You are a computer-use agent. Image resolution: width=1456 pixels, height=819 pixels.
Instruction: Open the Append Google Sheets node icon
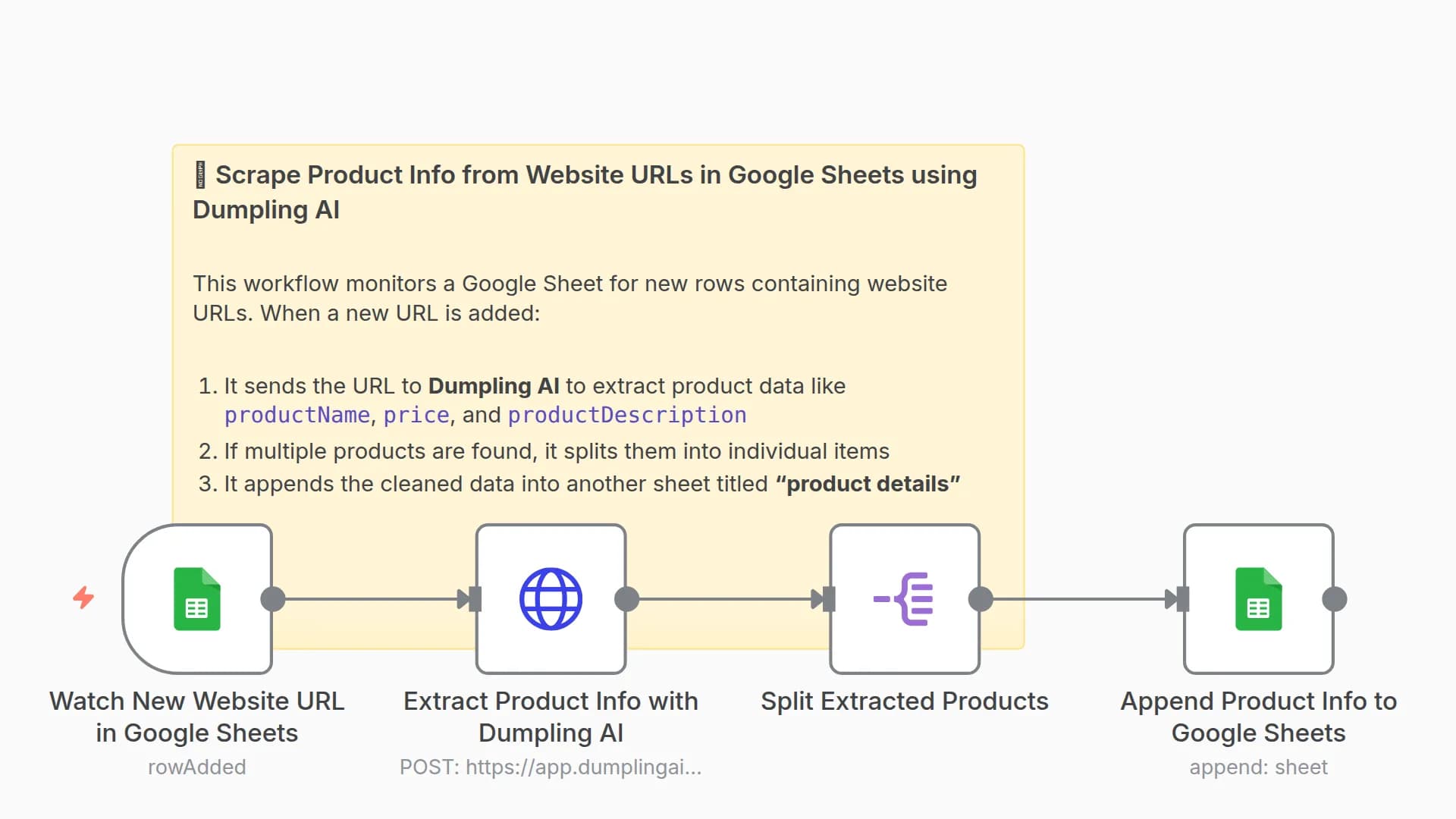pyautogui.click(x=1258, y=599)
